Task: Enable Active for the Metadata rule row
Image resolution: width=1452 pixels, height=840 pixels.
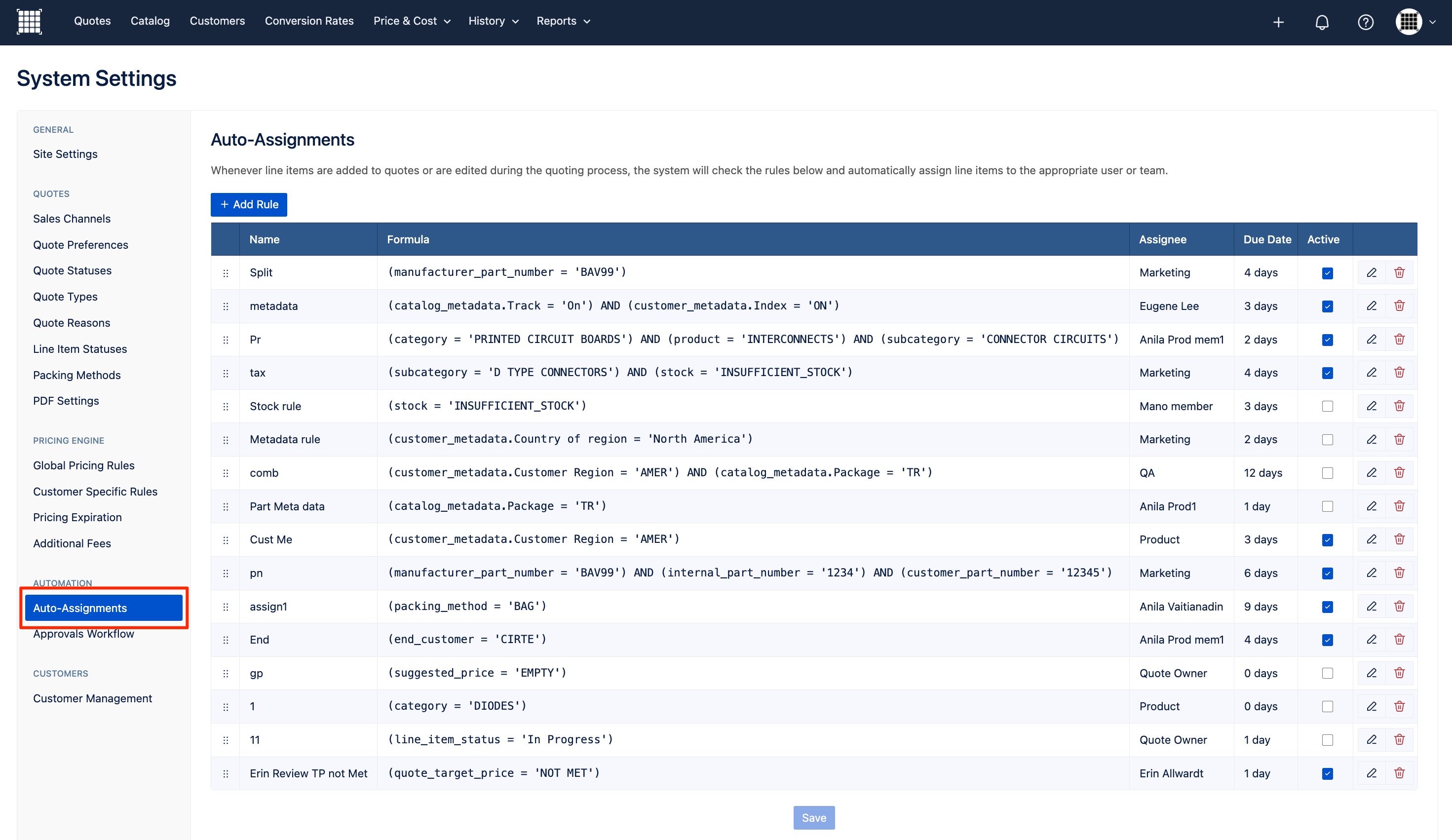Action: pyautogui.click(x=1327, y=440)
